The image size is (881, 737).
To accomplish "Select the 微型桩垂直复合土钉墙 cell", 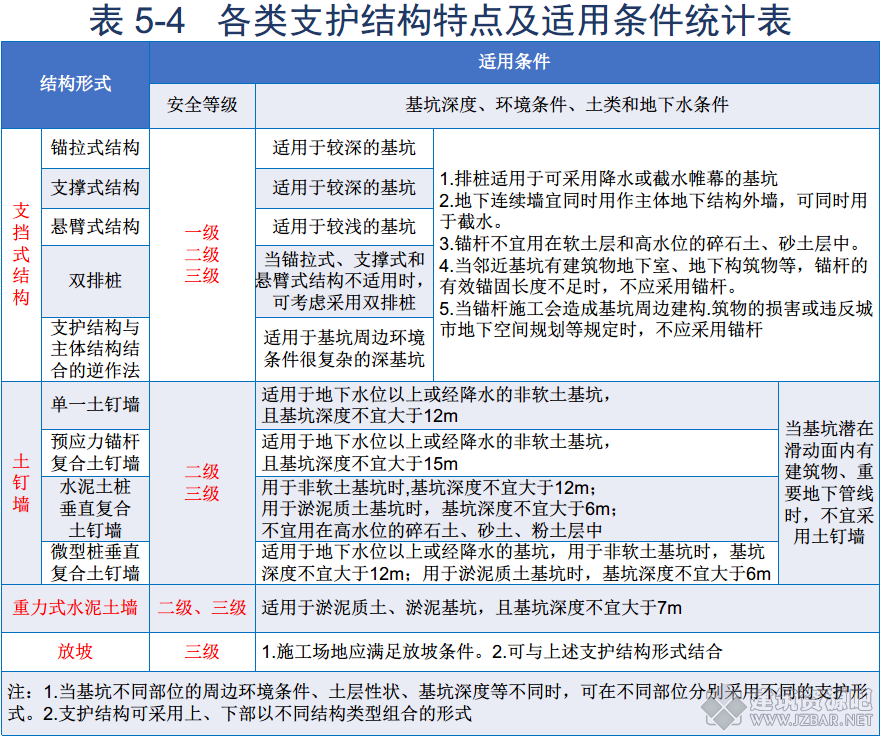I will (x=96, y=563).
